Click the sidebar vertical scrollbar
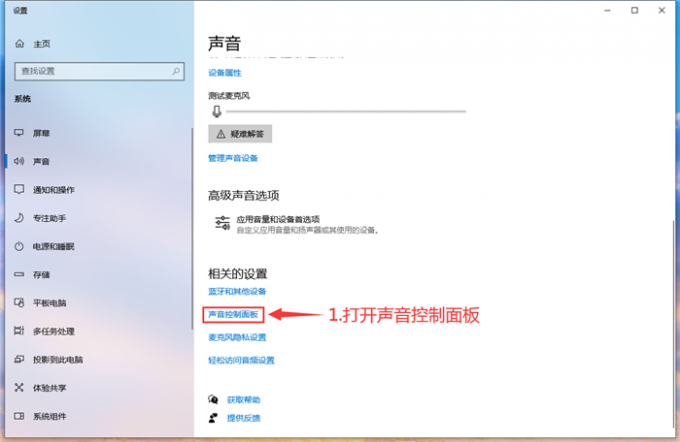Image resolution: width=680 pixels, height=442 pixels. pyautogui.click(x=192, y=229)
